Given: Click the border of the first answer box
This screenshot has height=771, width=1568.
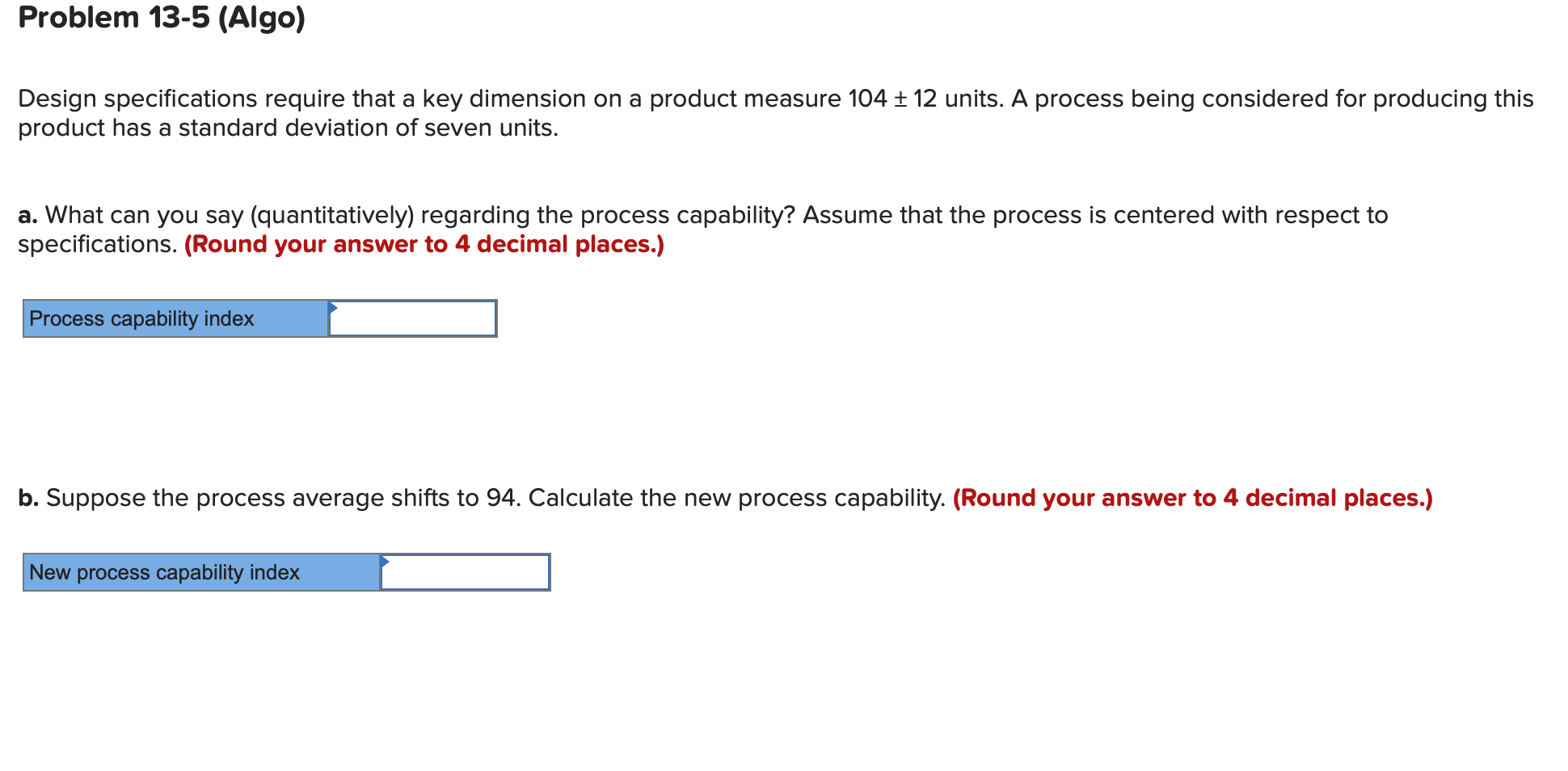Looking at the screenshot, I should (x=412, y=301).
